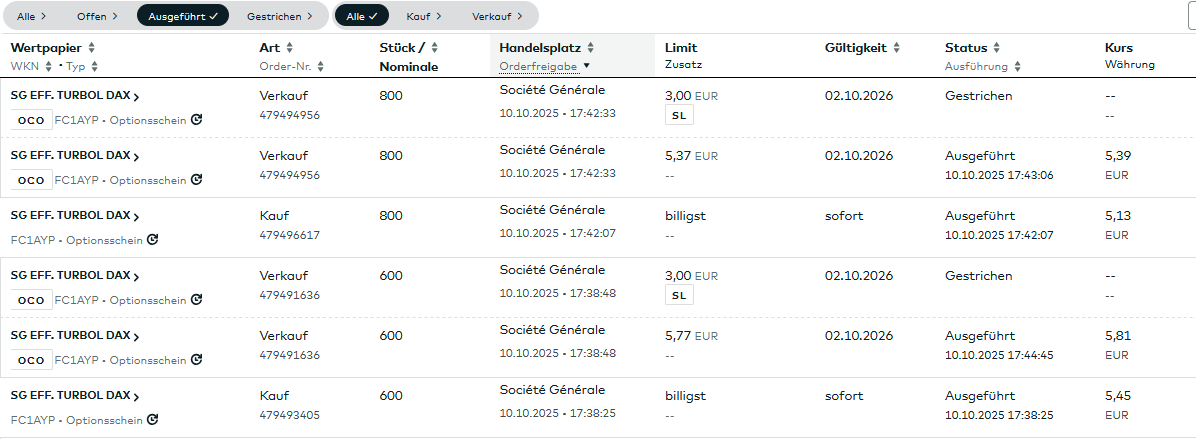The width and height of the screenshot is (1196, 439).
Task: Click the Handelsplatz column header
Action: click(x=540, y=48)
